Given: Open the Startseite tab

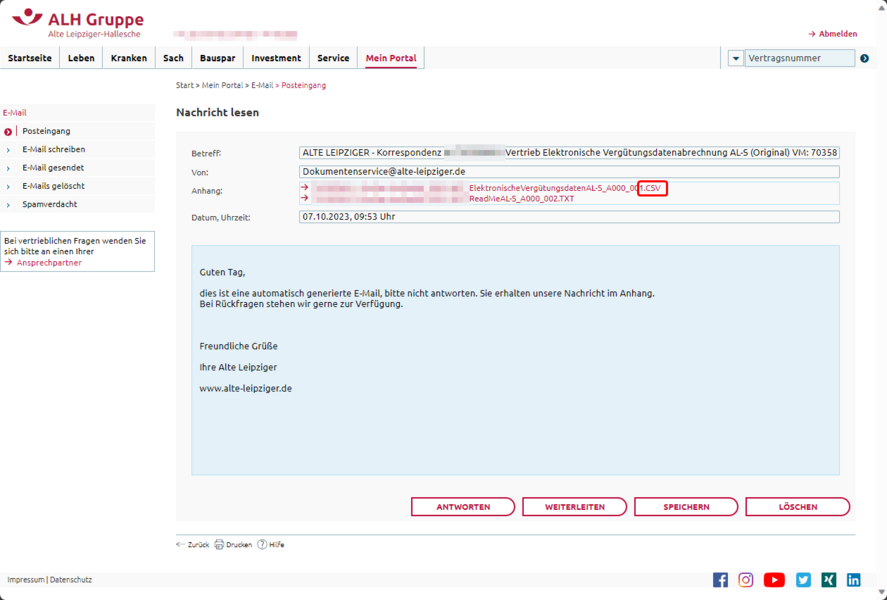Looking at the screenshot, I should coord(30,58).
